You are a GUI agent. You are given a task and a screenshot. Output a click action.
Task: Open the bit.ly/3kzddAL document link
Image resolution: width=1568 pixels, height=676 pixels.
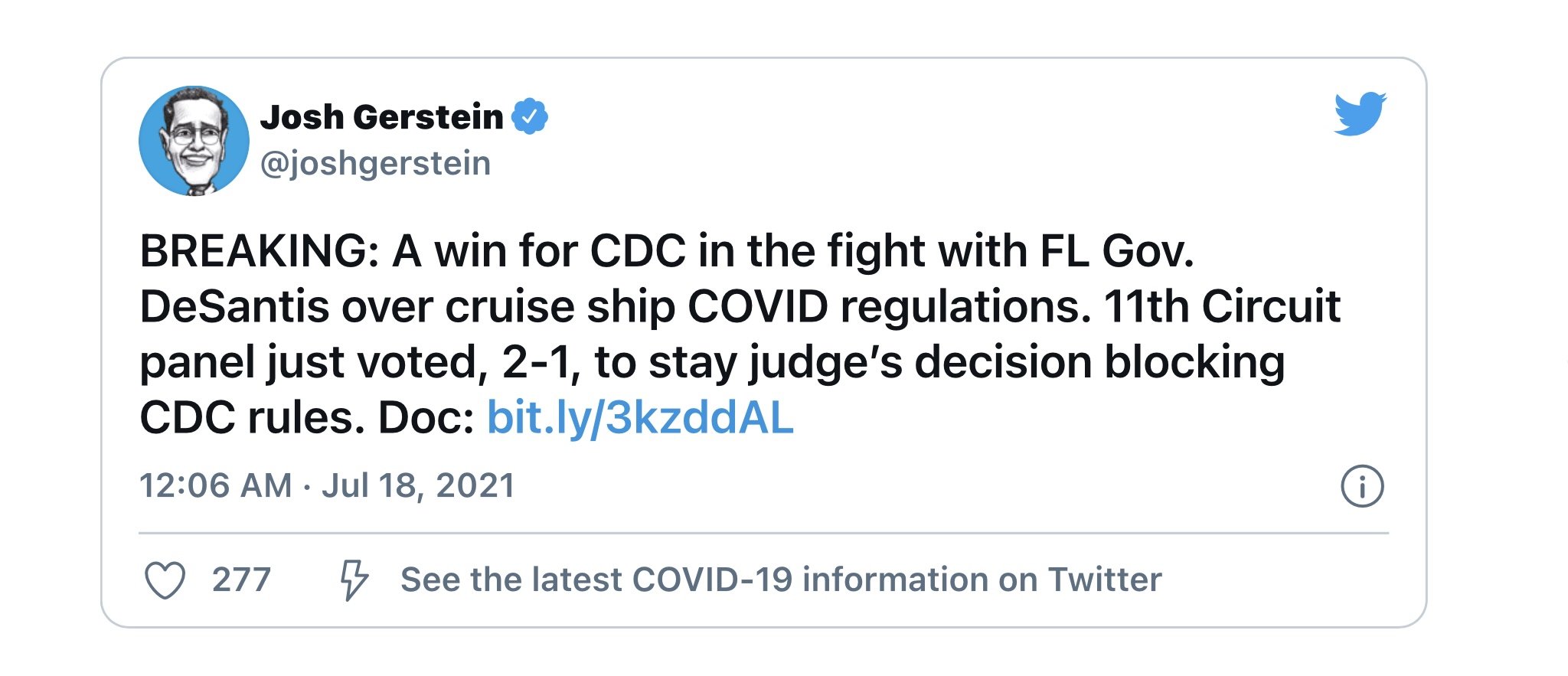640,418
